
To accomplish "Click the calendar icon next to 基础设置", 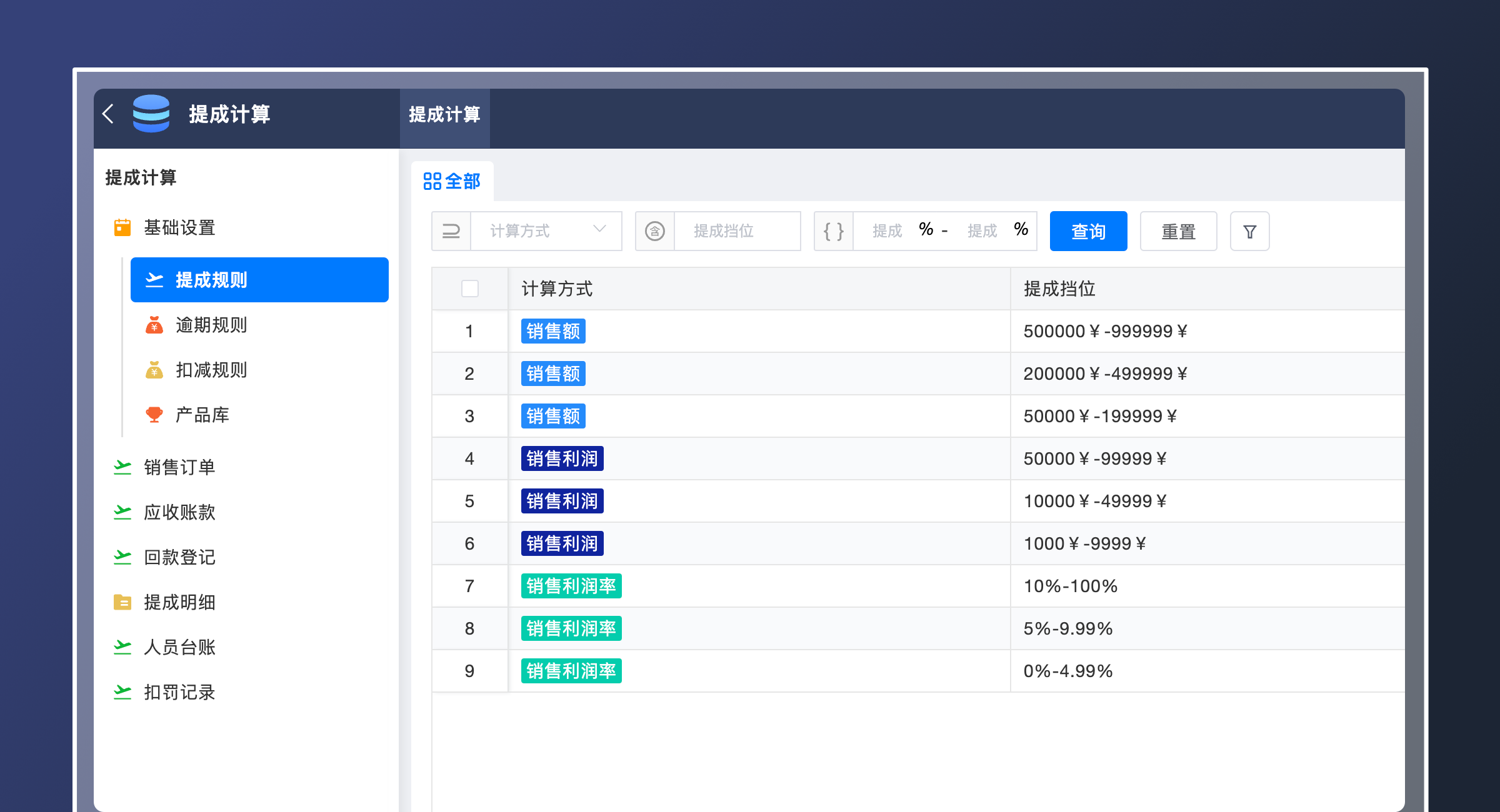I will coord(122,227).
